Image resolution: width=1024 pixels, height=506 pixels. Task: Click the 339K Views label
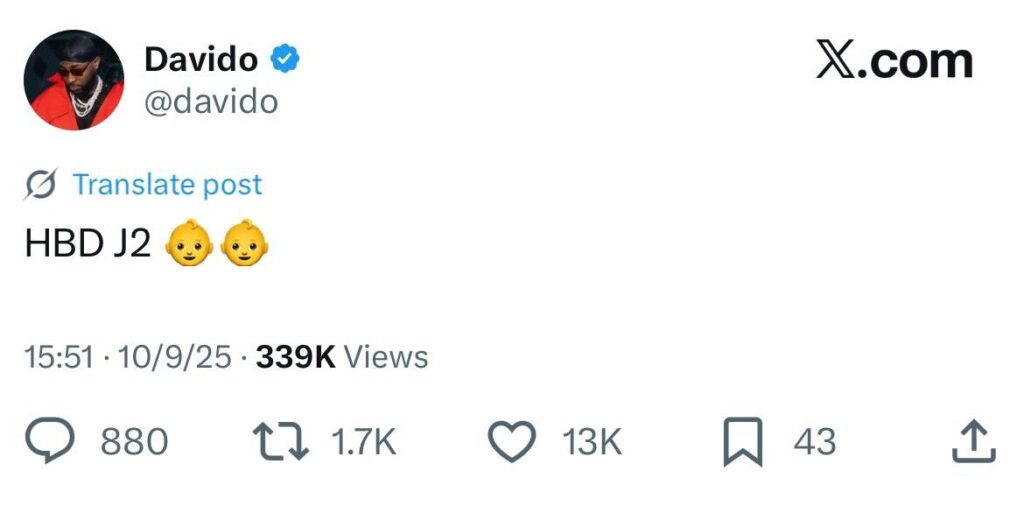342,357
